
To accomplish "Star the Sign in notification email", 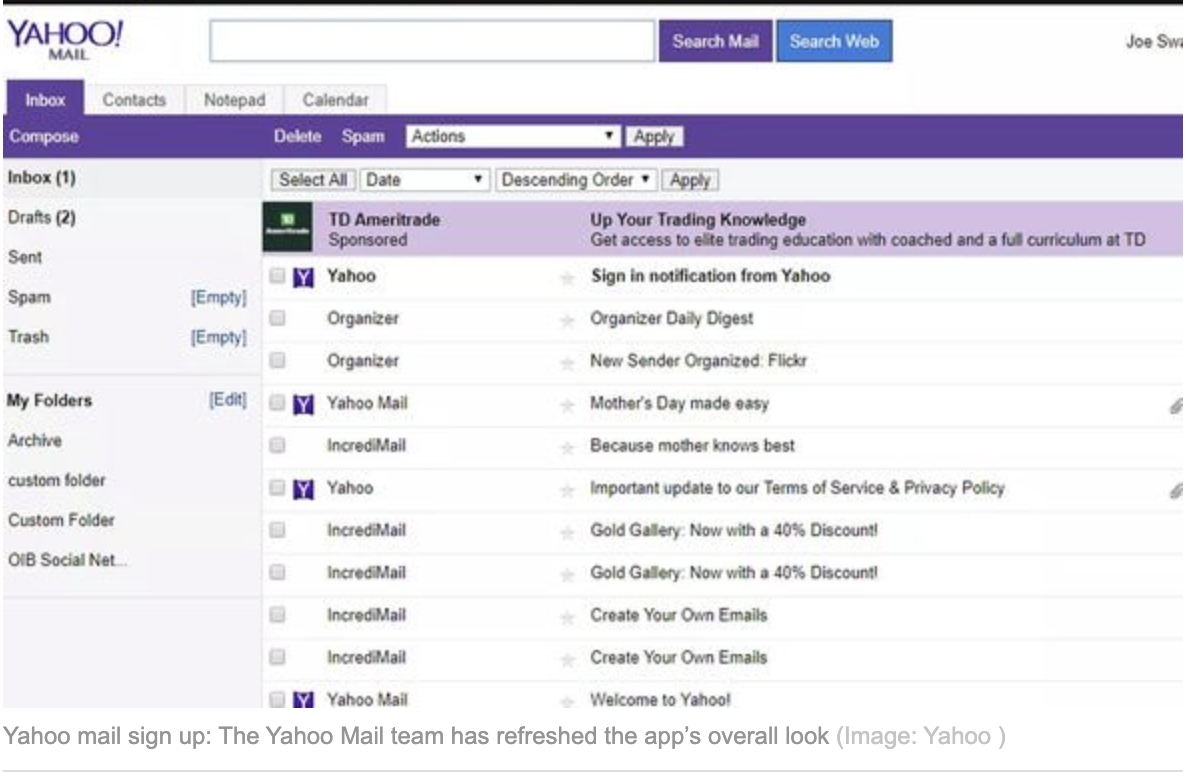I will [568, 277].
